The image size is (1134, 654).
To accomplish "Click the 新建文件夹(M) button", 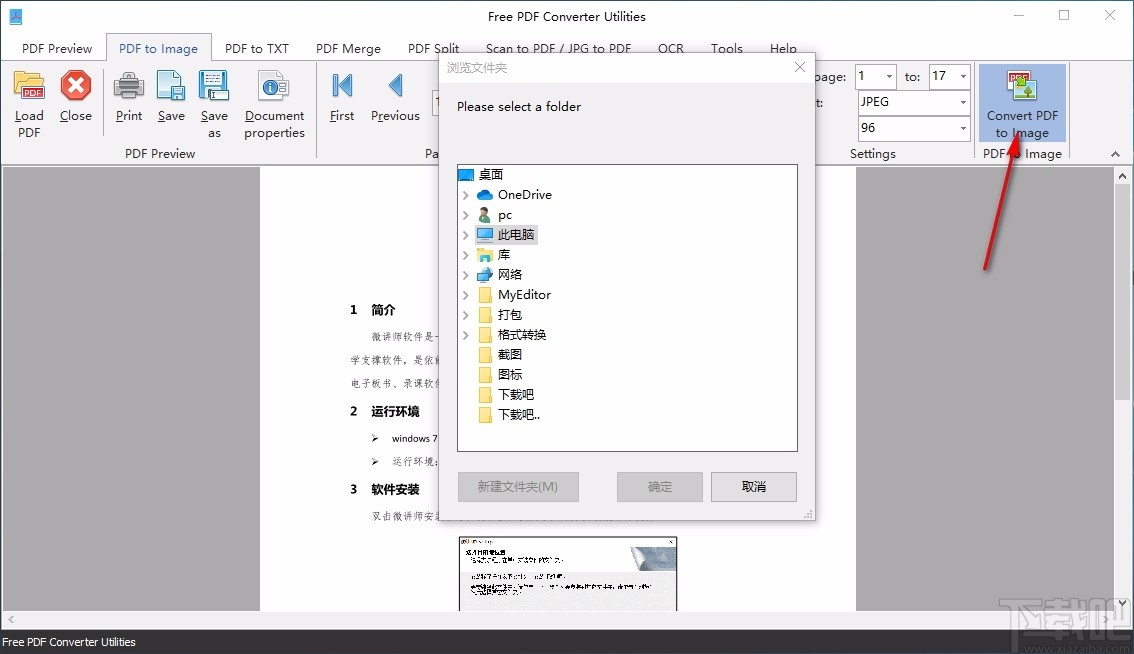I will tap(518, 487).
